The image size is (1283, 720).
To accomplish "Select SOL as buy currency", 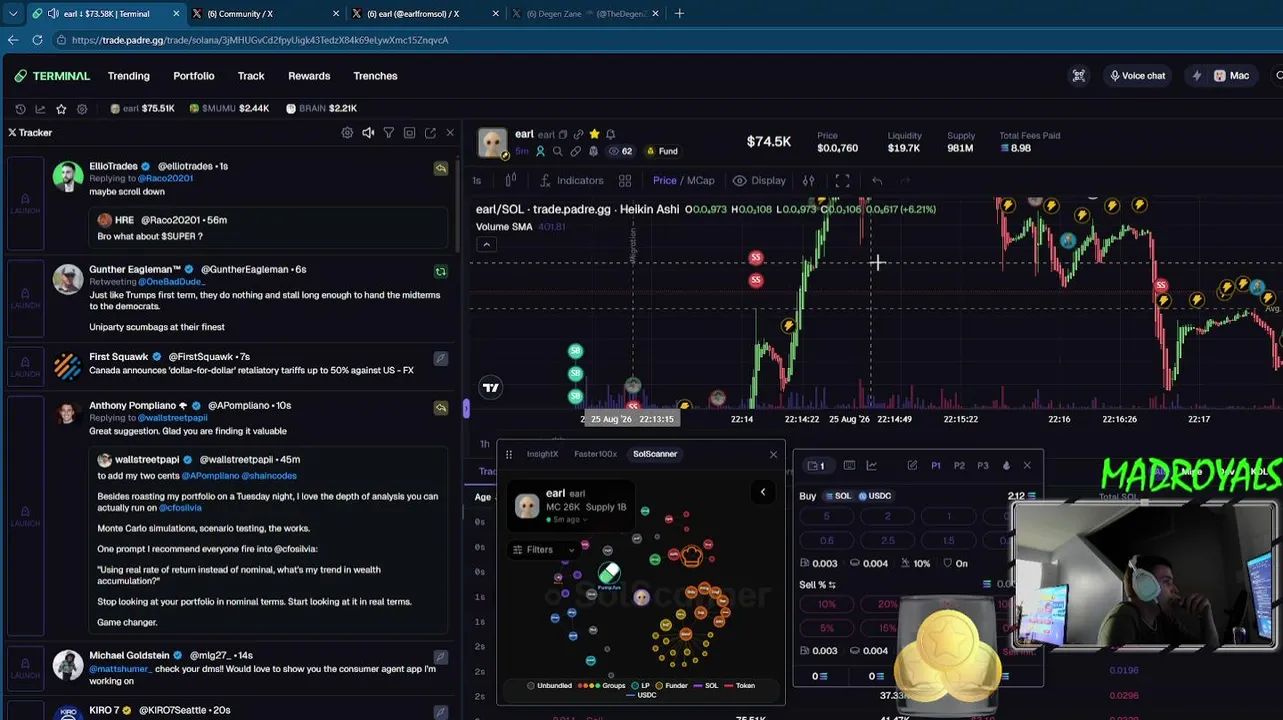I will click(838, 496).
